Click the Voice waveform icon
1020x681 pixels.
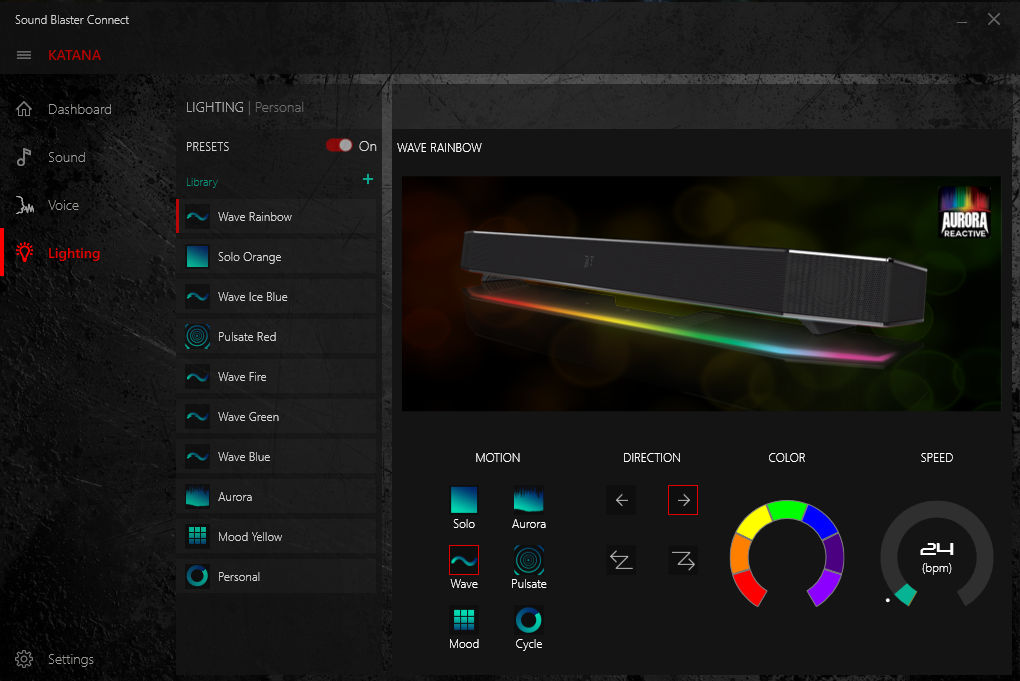[24, 205]
